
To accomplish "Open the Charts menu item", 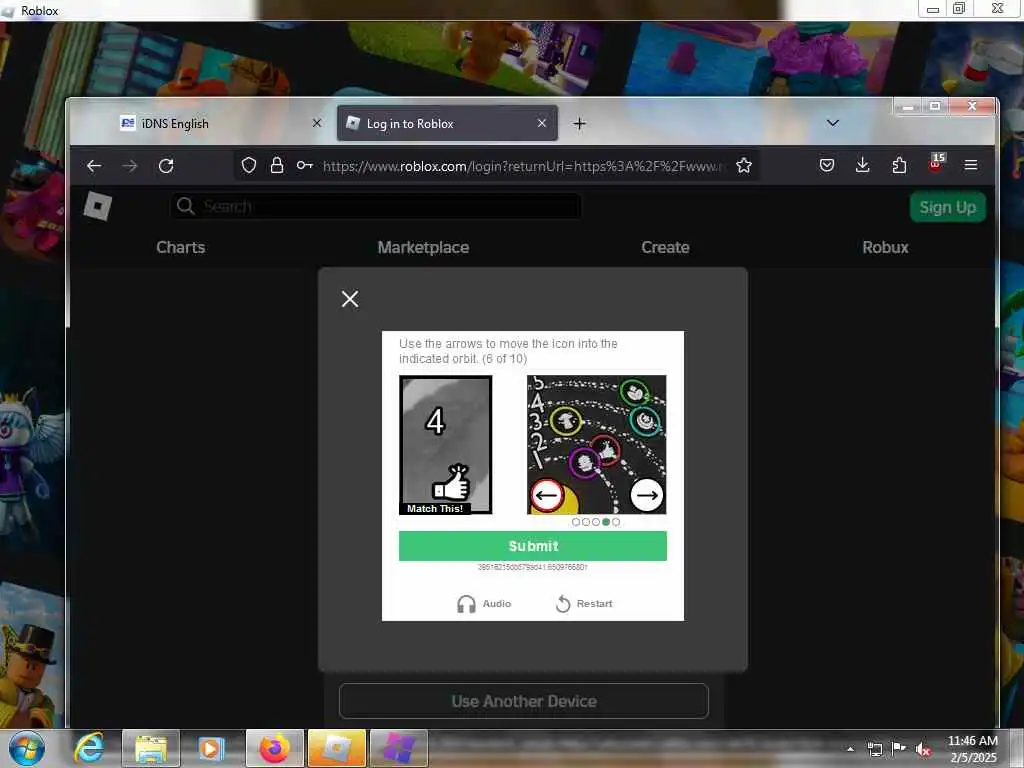I will (181, 248).
